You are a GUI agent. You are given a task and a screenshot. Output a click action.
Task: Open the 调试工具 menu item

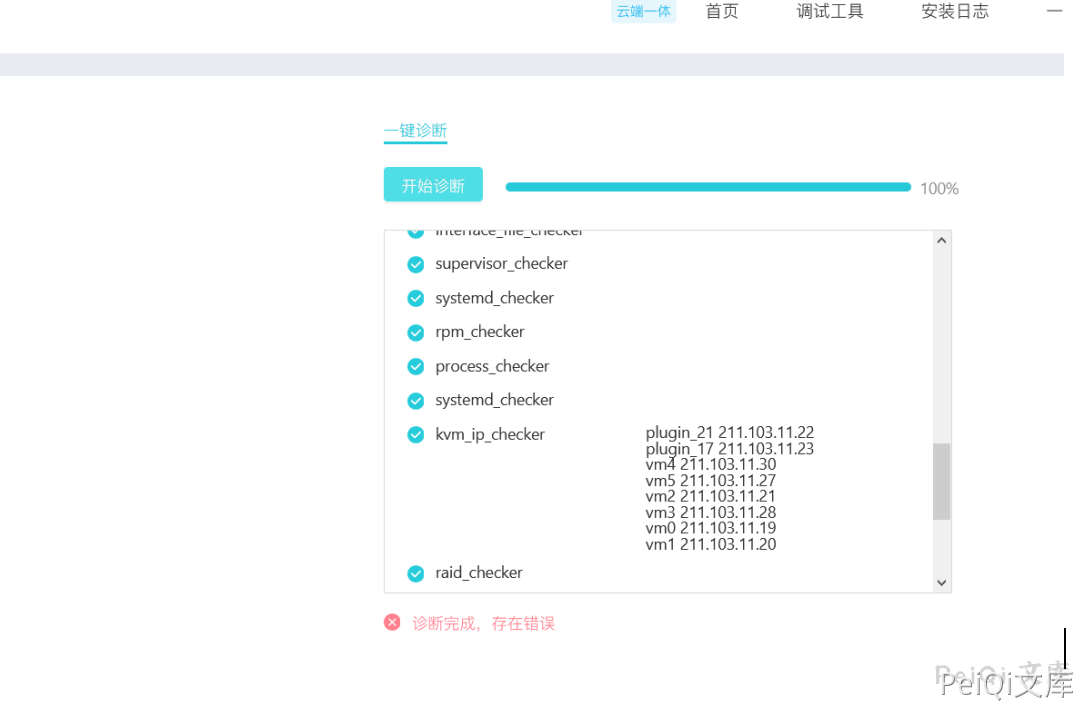click(830, 12)
